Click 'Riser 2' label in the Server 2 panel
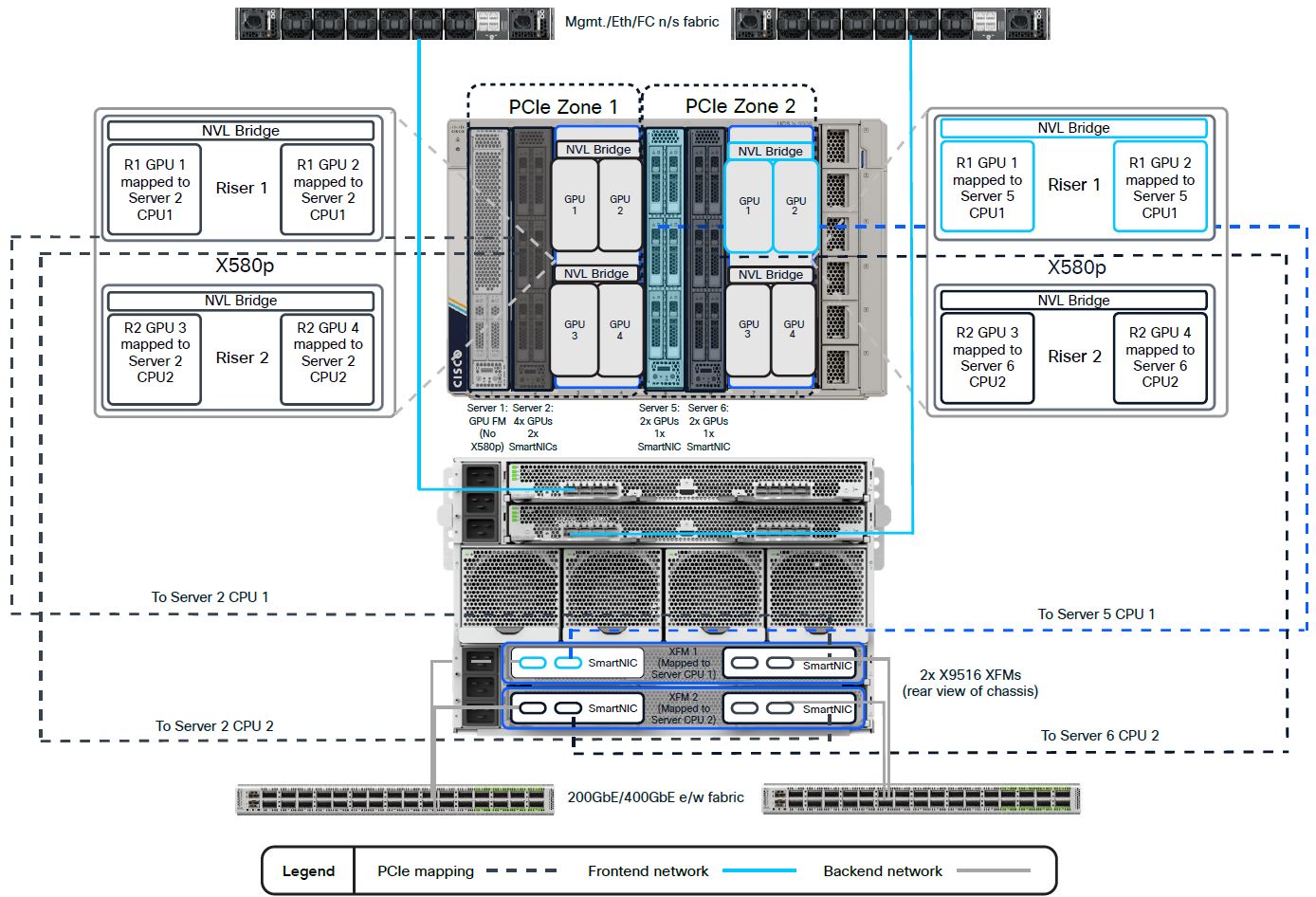 (x=242, y=357)
